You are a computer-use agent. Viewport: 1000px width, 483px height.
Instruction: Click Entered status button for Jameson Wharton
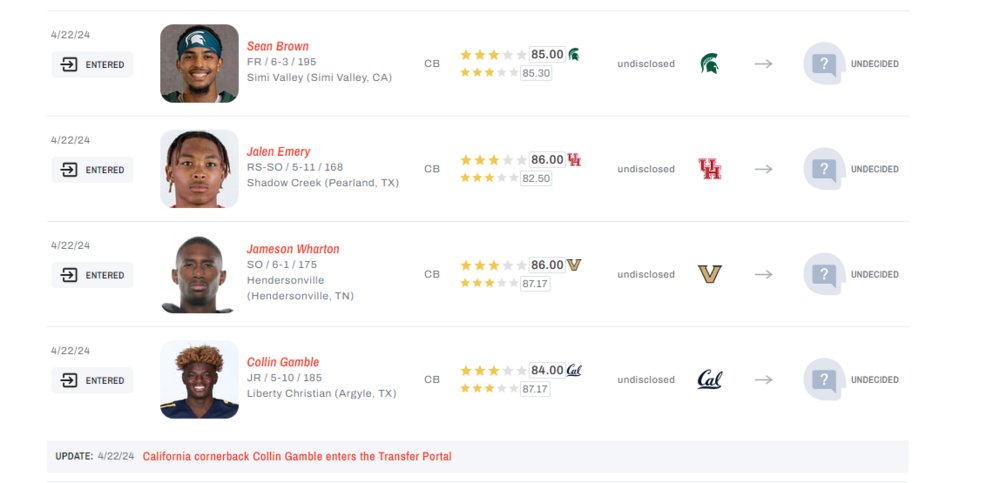tap(93, 275)
